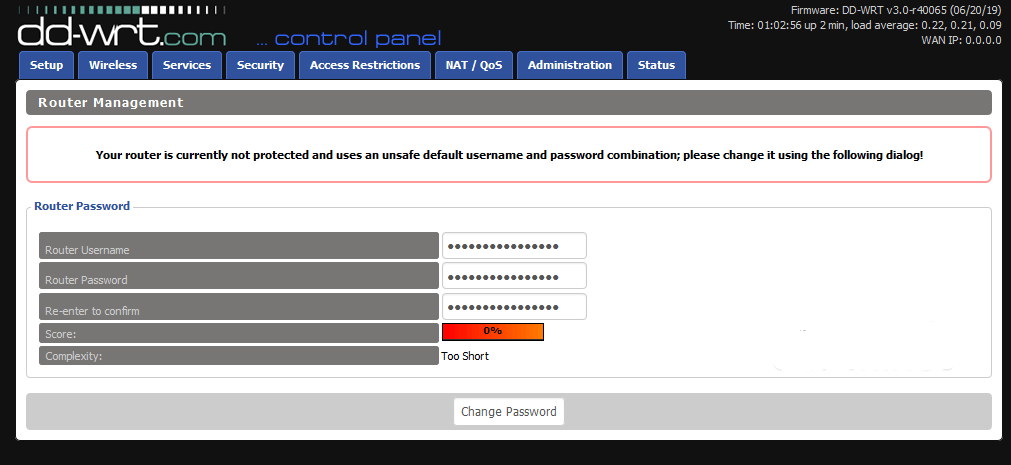Click the unsafe default password warning message
The width and height of the screenshot is (1011, 465).
click(x=509, y=155)
